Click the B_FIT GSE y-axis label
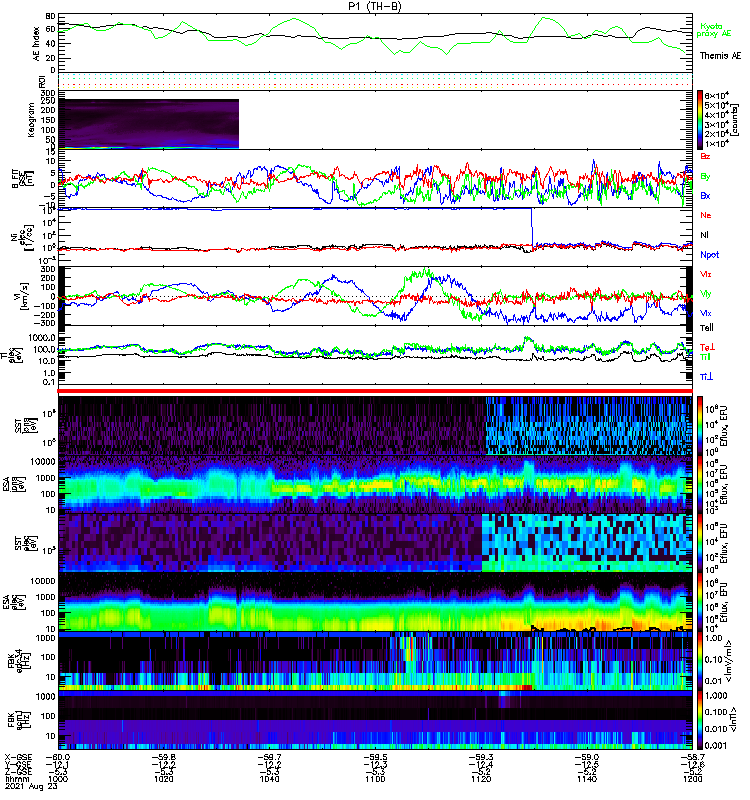This screenshot has height=800, width=750. [x=22, y=179]
